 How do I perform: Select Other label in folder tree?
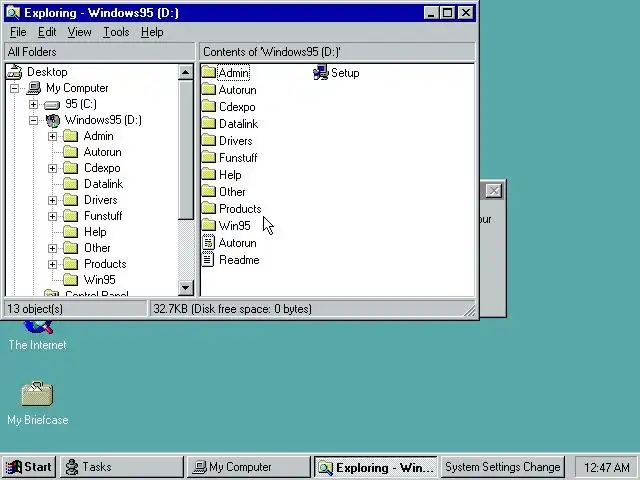coord(97,248)
